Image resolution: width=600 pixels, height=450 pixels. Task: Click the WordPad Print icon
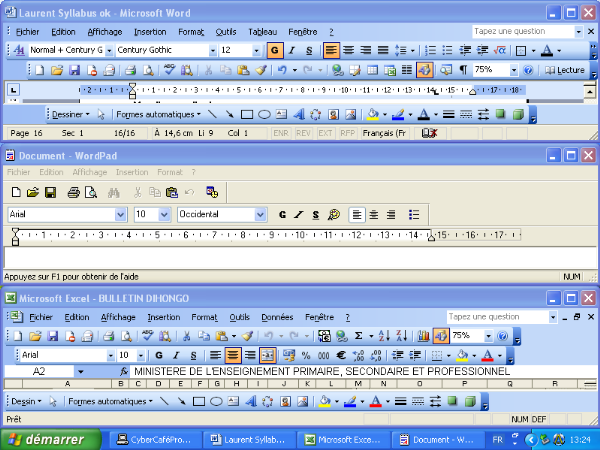(x=73, y=192)
